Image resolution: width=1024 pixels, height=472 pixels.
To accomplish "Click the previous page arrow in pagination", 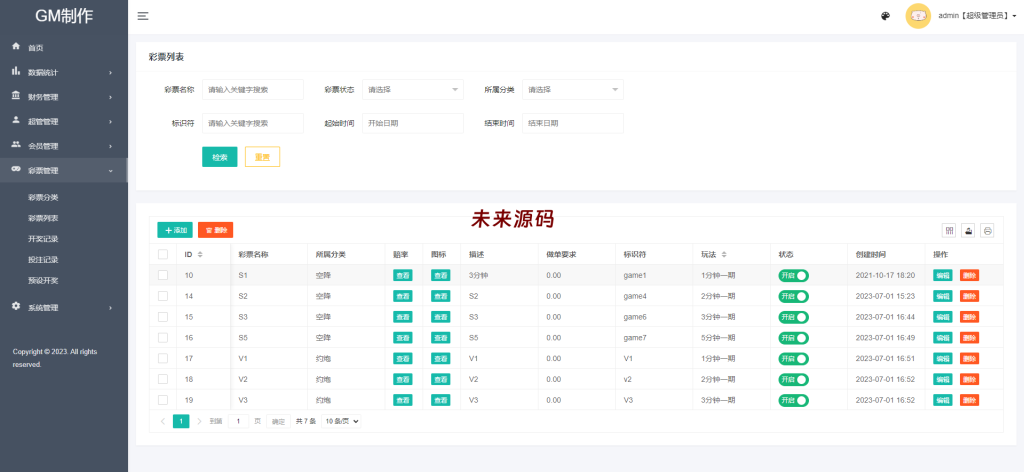I will [x=163, y=421].
